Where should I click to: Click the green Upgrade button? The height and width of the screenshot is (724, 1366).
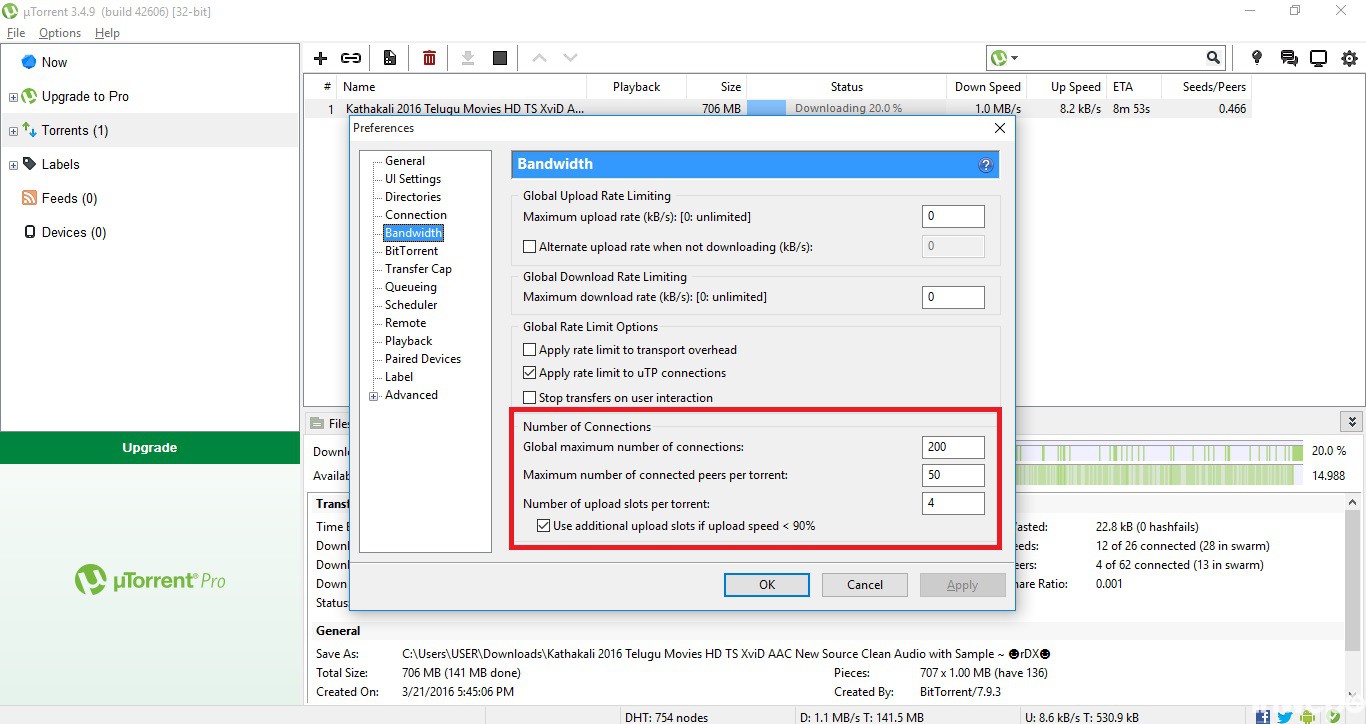click(150, 448)
